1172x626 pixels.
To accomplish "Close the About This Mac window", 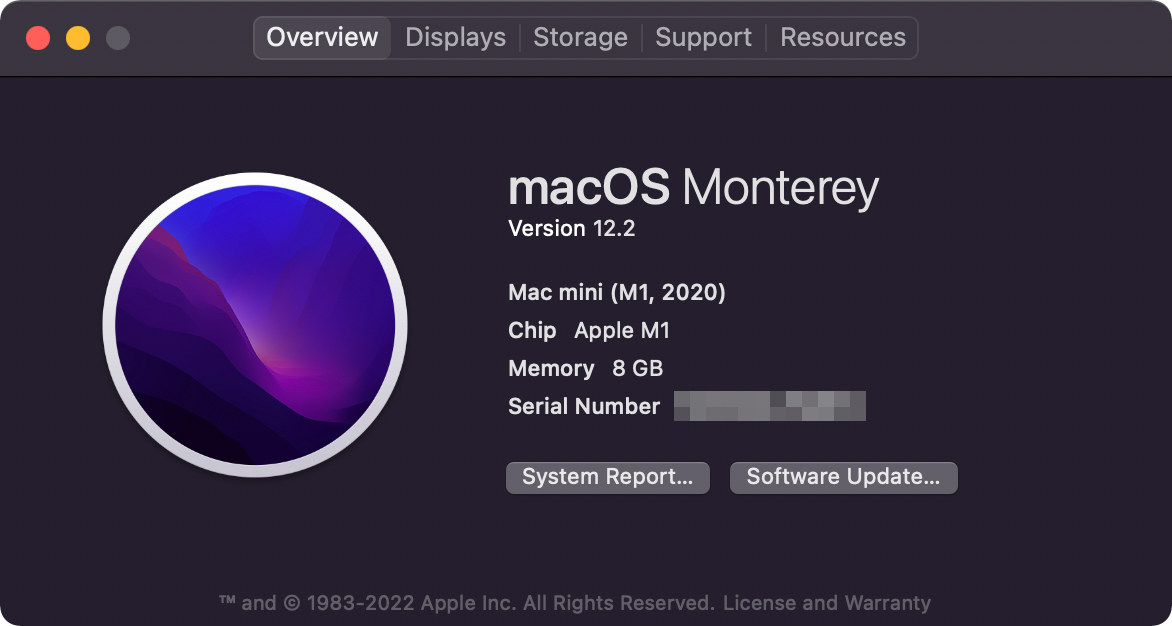I will pyautogui.click(x=38, y=38).
